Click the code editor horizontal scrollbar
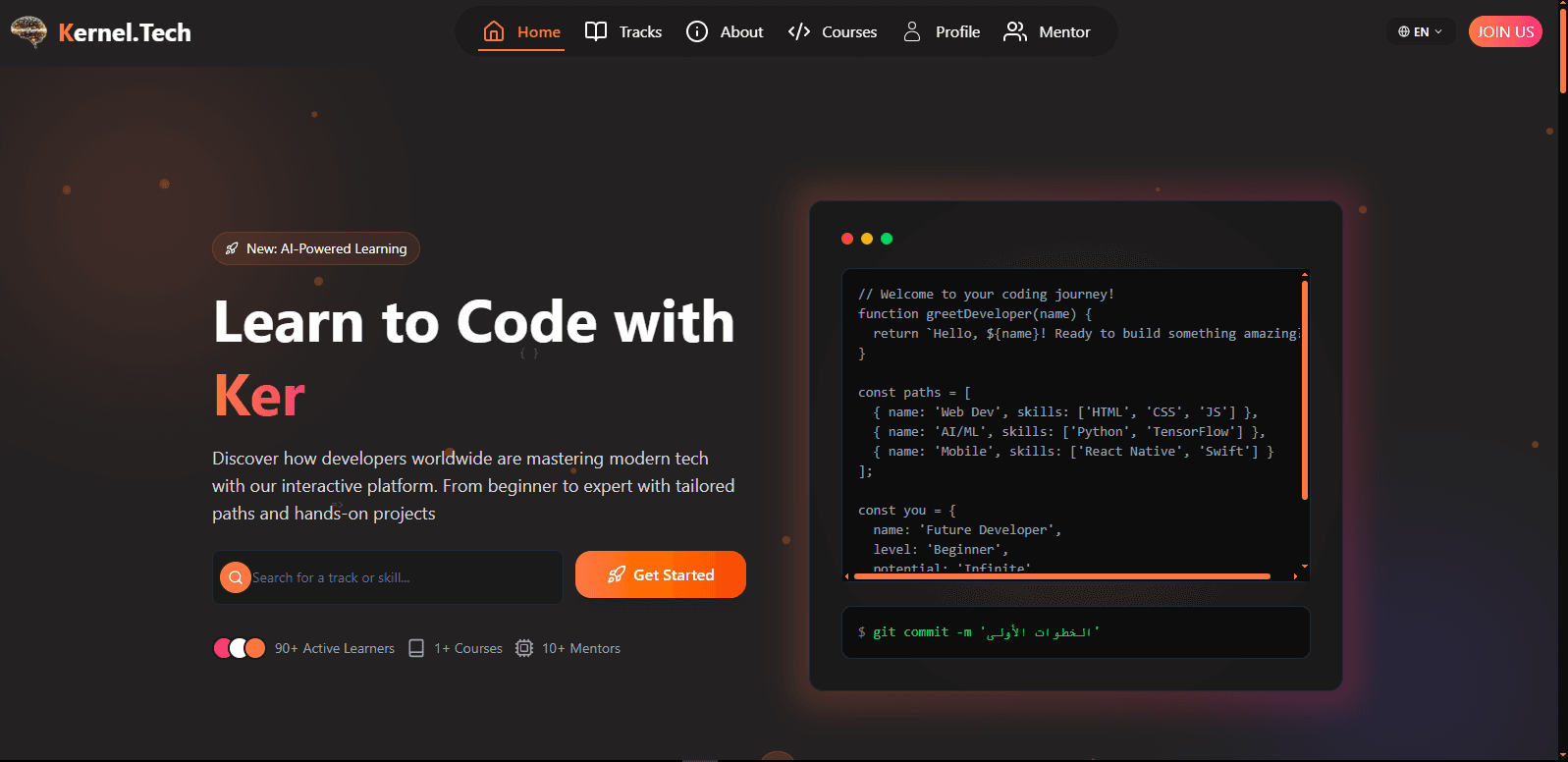This screenshot has width=1568, height=762. pos(1062,576)
